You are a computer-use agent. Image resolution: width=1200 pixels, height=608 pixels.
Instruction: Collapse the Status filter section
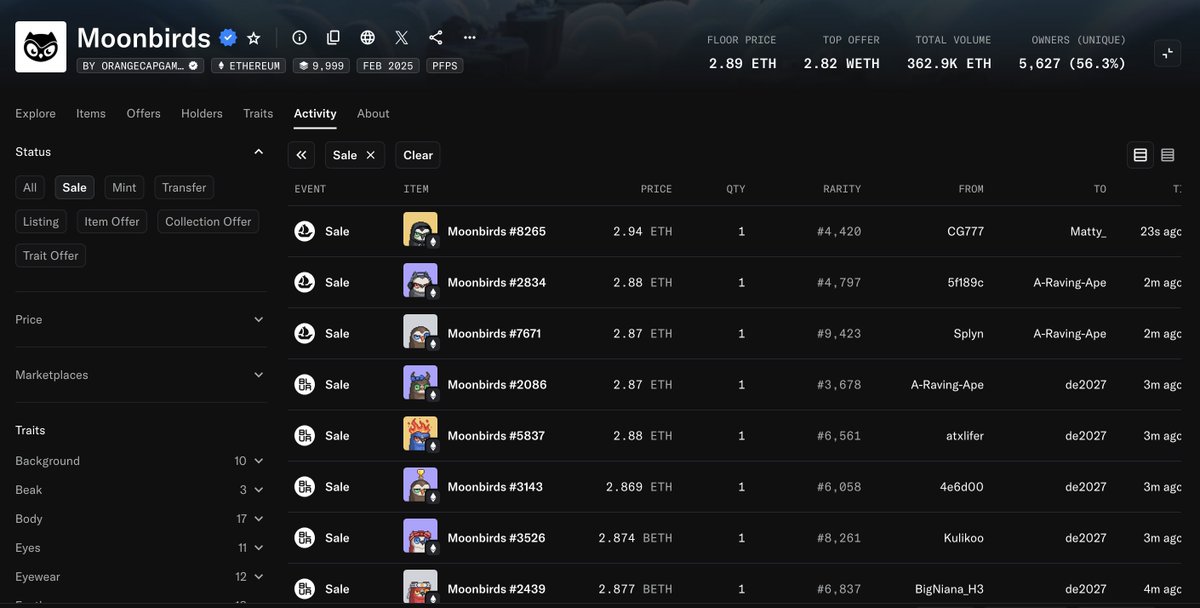pyautogui.click(x=258, y=152)
